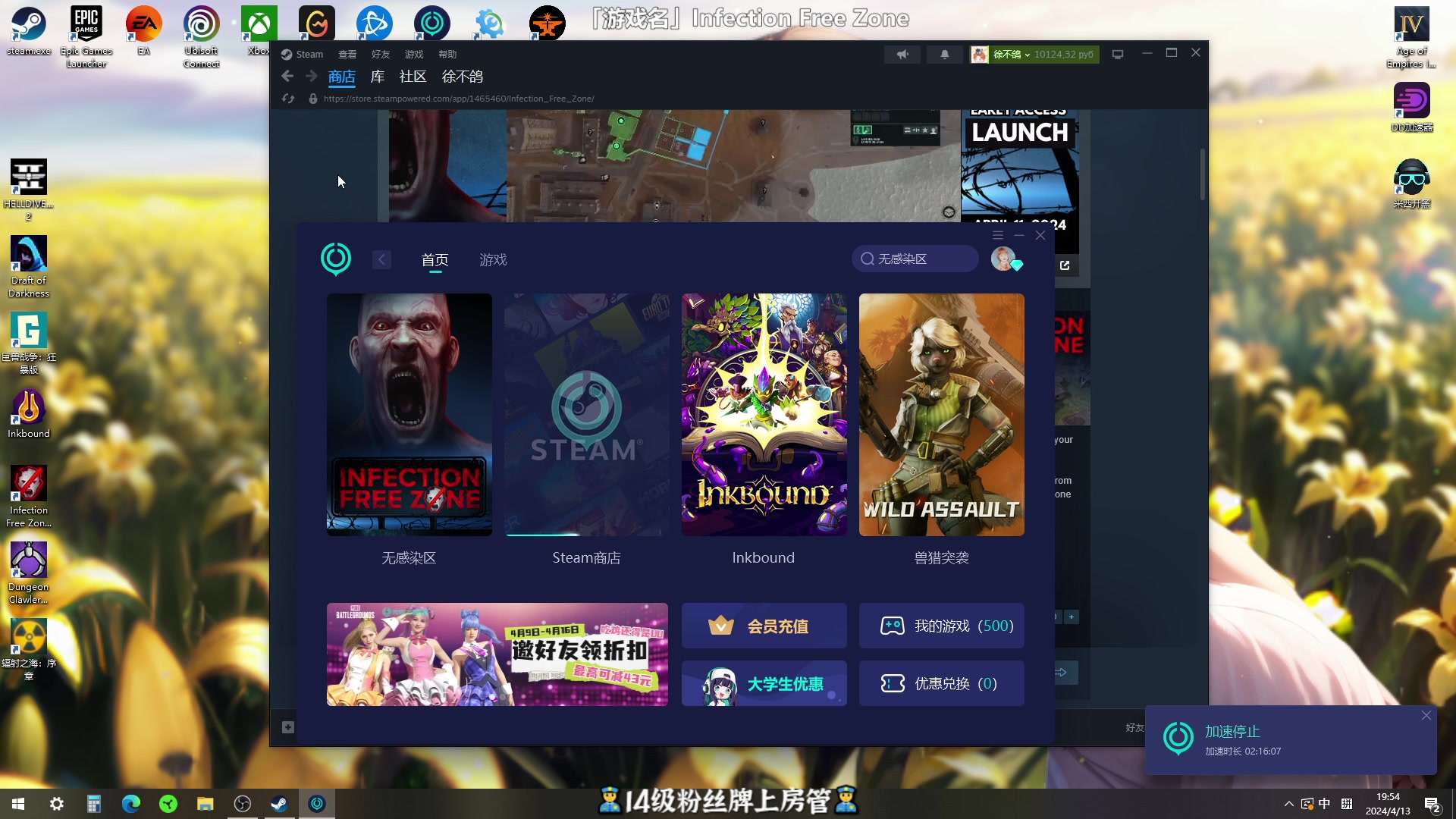Go back in accelerator app
The width and height of the screenshot is (1456, 819).
381,259
